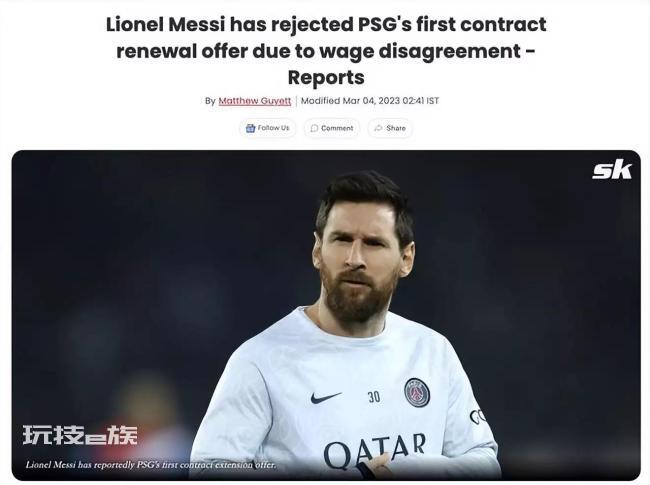Click the Nike swoosh on the shirt
Screen dimensions: 650x485
[x=325, y=398]
